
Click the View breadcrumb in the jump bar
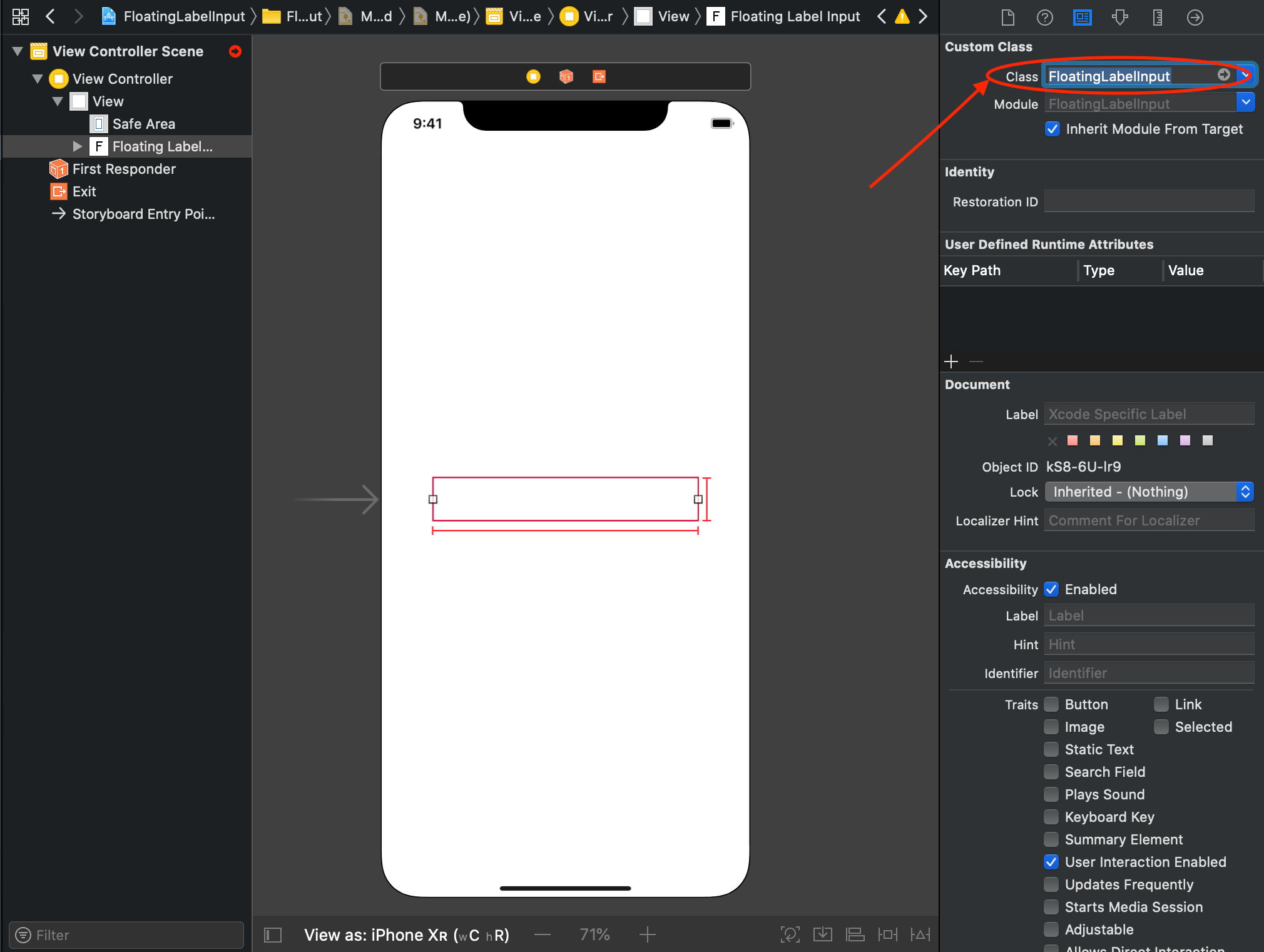coord(673,16)
